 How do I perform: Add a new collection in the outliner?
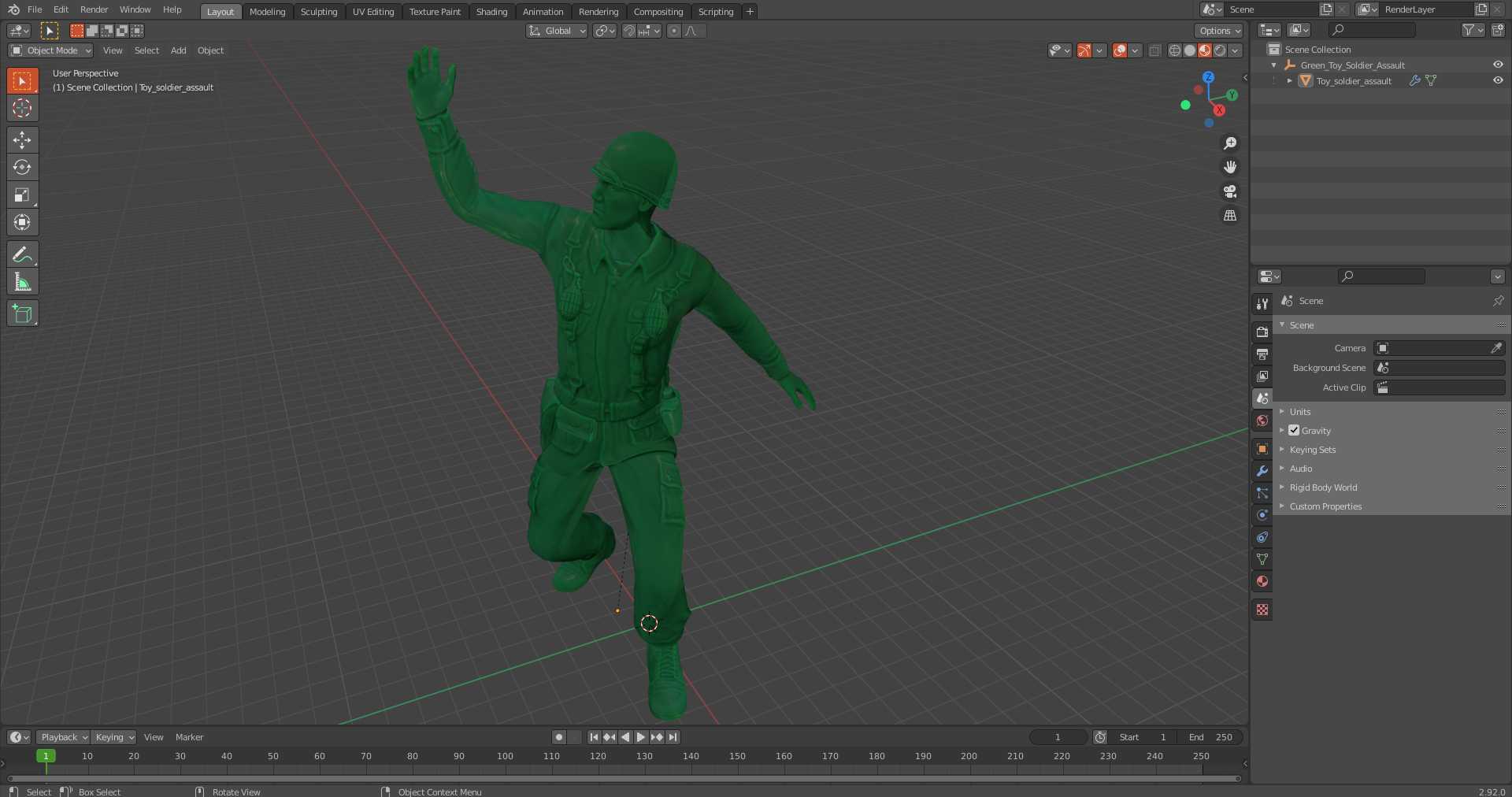coord(1498,30)
